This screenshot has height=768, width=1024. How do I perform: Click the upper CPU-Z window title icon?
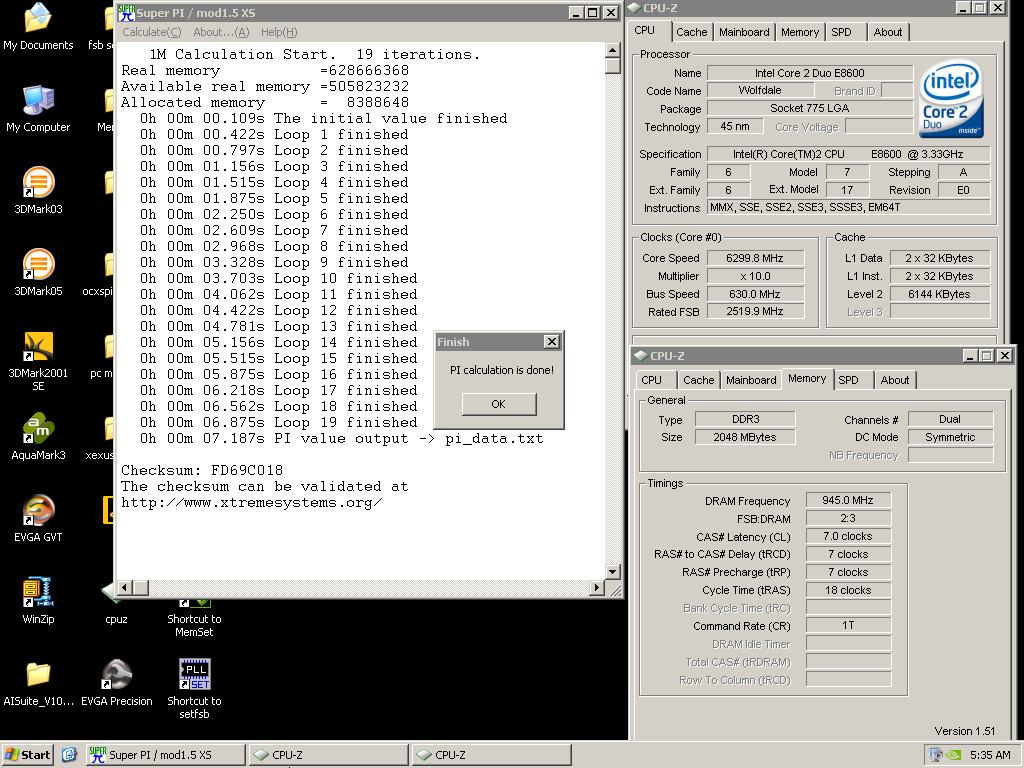pyautogui.click(x=635, y=8)
